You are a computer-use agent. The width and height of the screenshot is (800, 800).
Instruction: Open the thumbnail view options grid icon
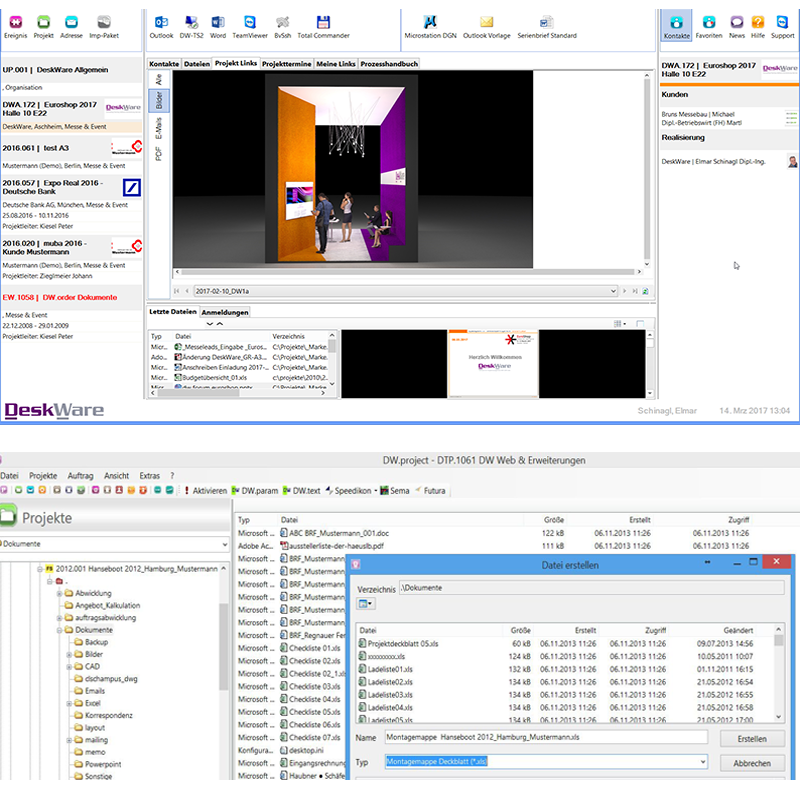pyautogui.click(x=620, y=324)
